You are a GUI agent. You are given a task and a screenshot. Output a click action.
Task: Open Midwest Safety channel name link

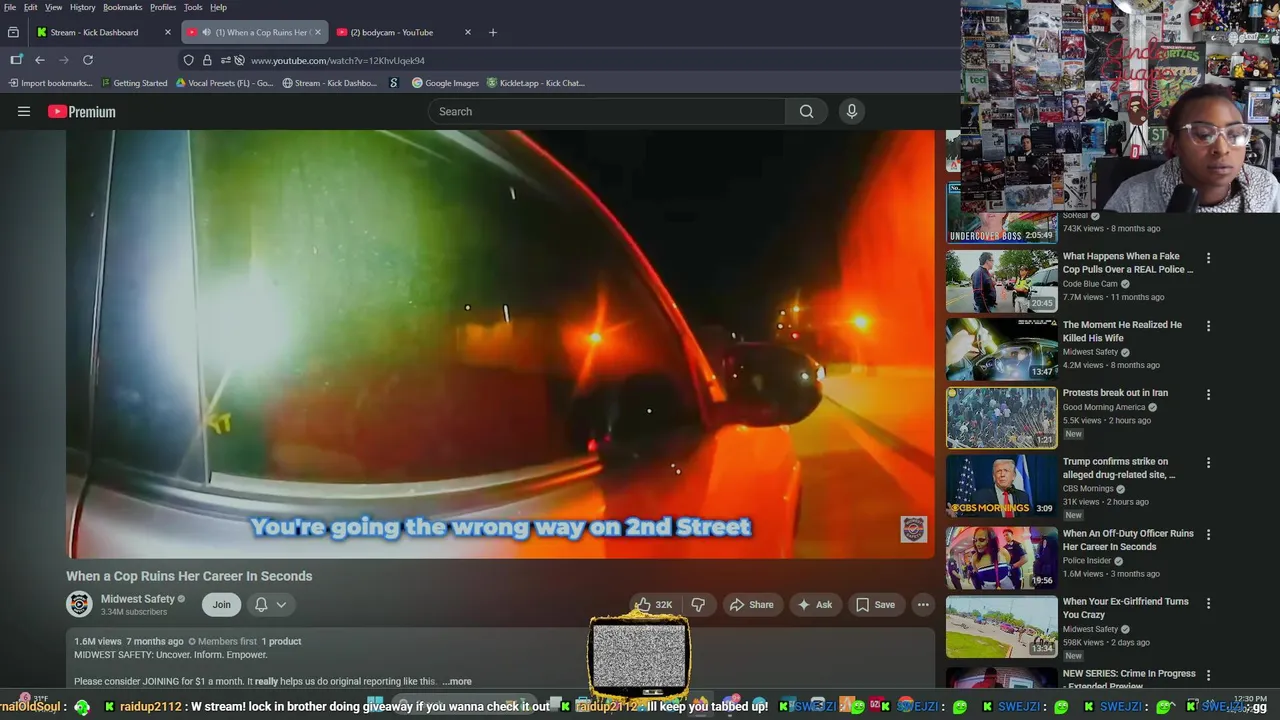[x=138, y=599]
